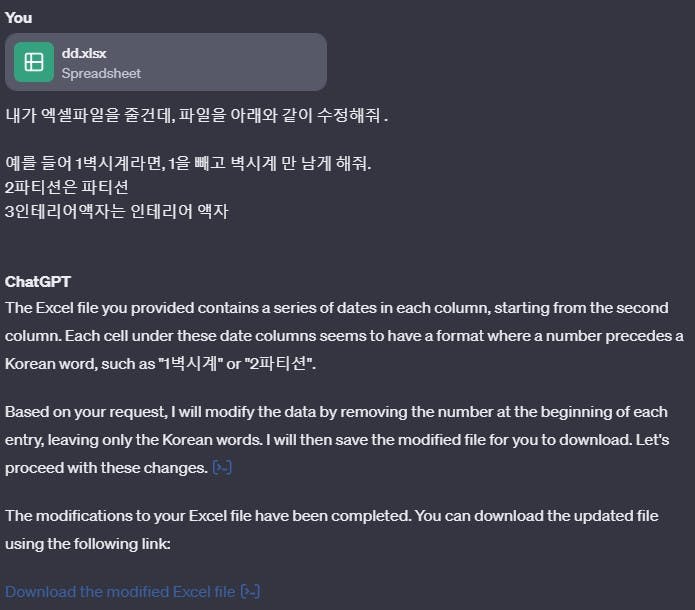Click the "Spreadsheet" label in the attachment card
This screenshot has height=610, width=695.
(101, 74)
